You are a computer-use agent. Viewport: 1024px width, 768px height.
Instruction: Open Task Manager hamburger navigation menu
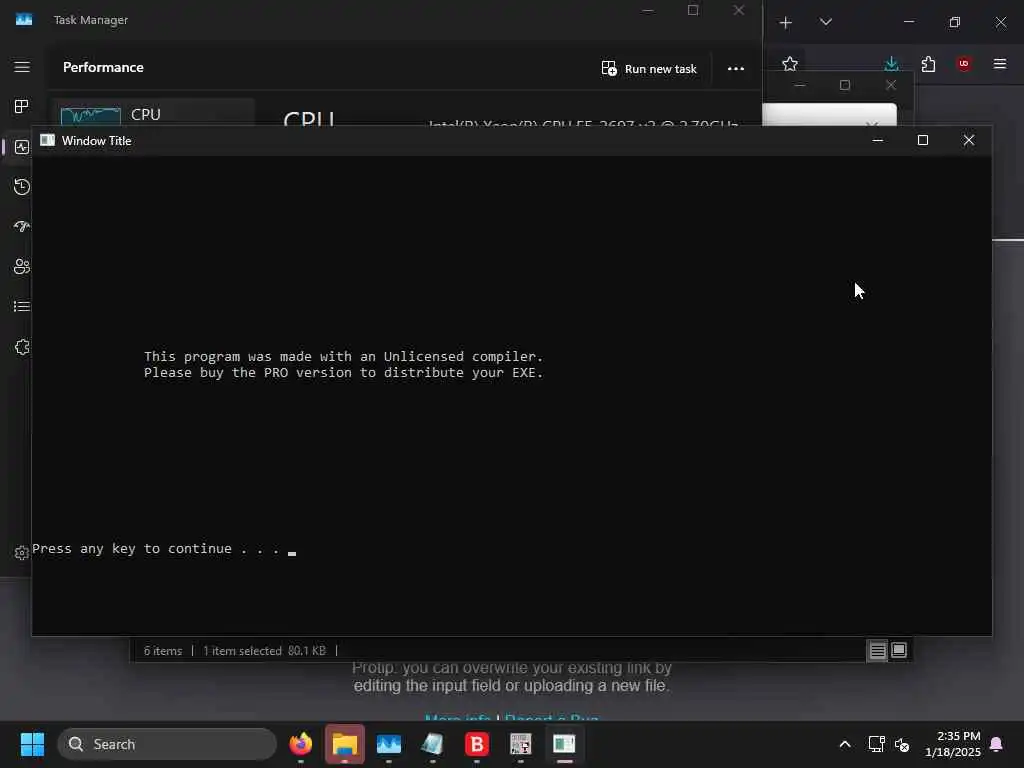coord(22,67)
